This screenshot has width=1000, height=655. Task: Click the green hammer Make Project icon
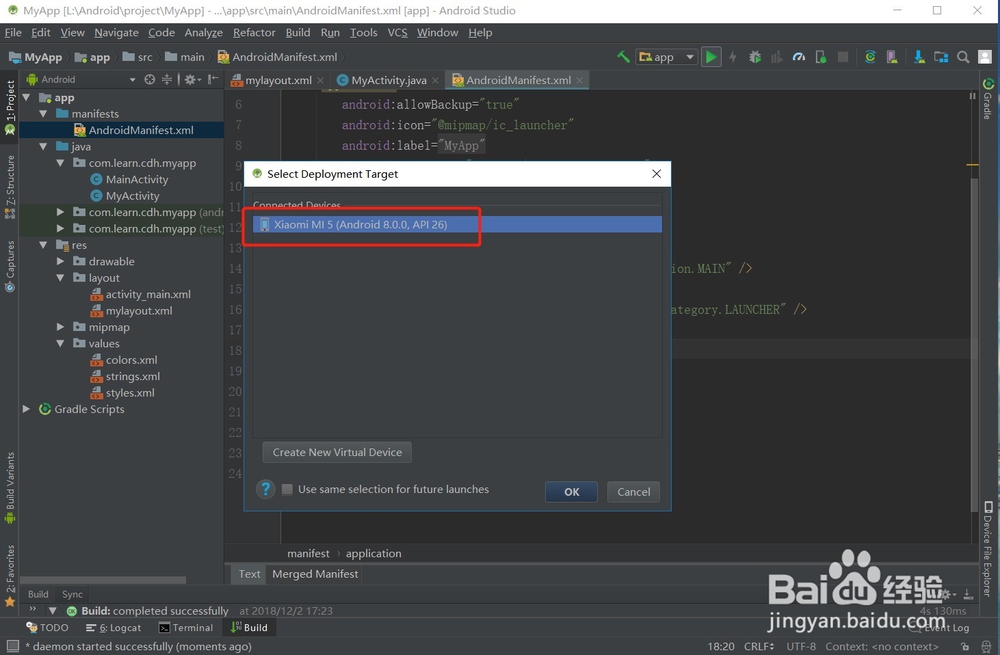click(623, 57)
